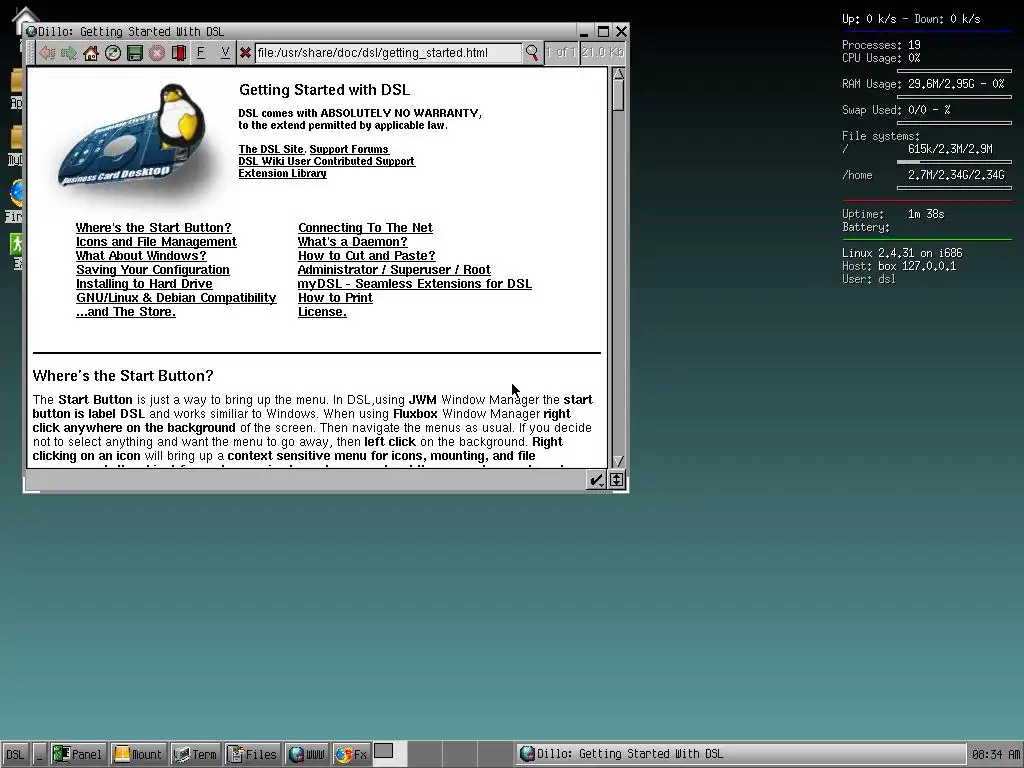
Task: Click the '1 of 1' images counter
Action: click(561, 52)
